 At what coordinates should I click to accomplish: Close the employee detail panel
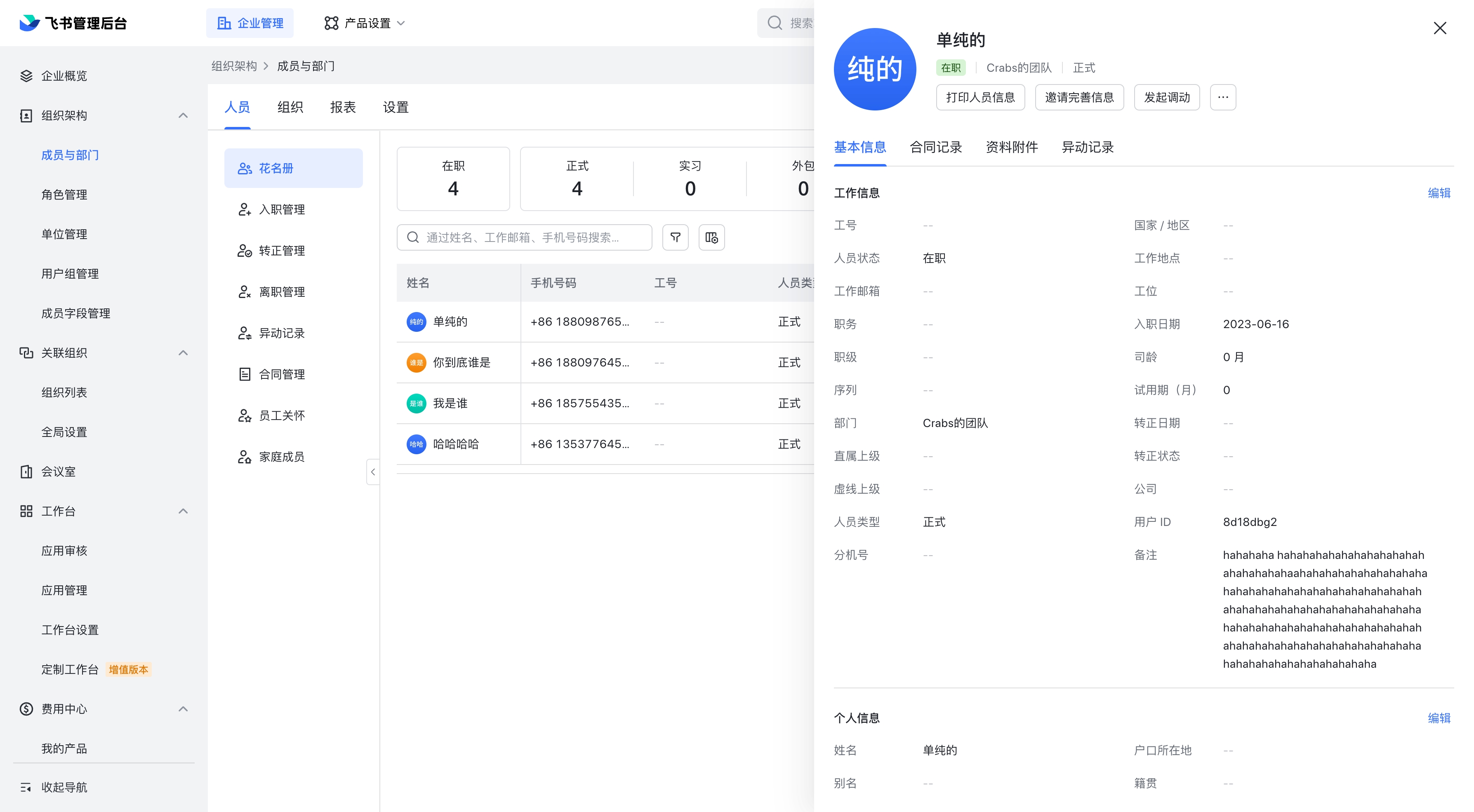point(1440,28)
